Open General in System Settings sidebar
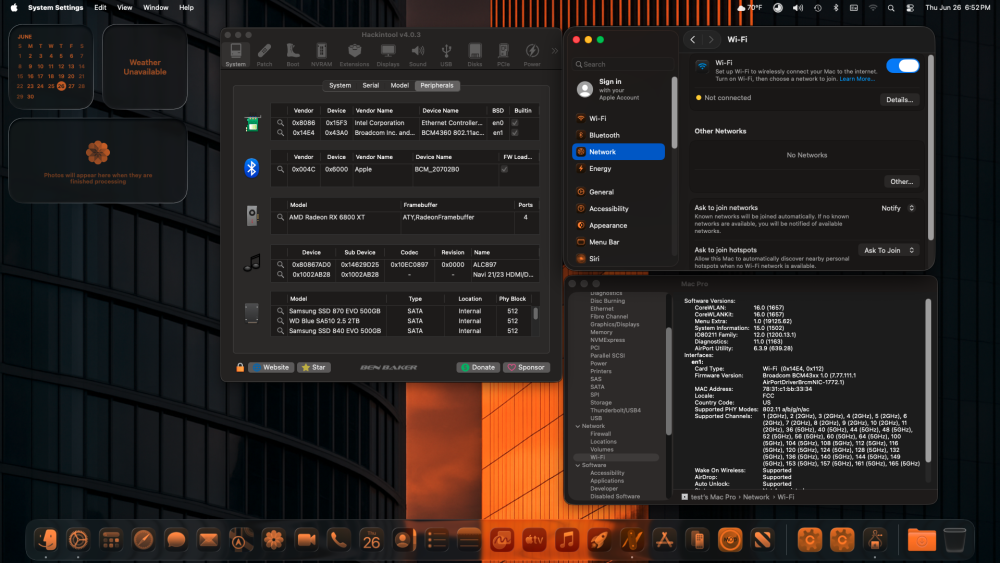The height and width of the screenshot is (563, 1000). 619,192
